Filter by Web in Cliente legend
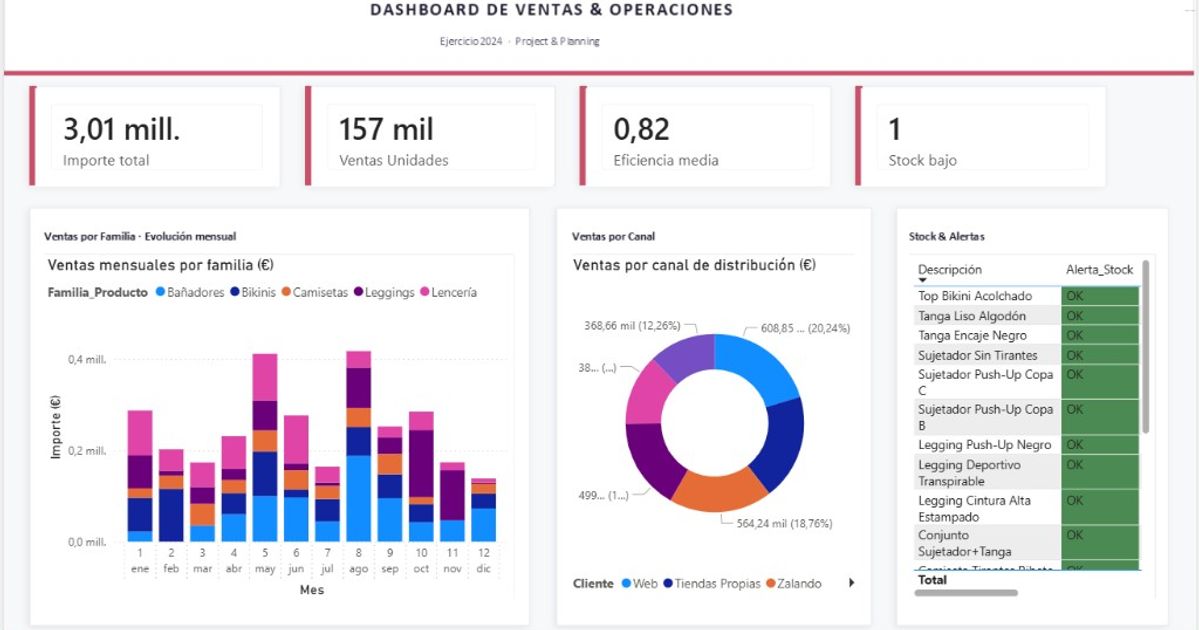The width and height of the screenshot is (1199, 630). click(640, 583)
